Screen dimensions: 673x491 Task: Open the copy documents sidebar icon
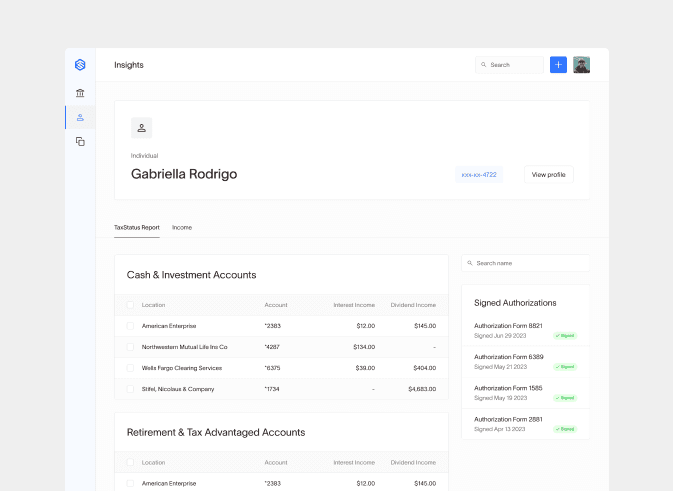pyautogui.click(x=80, y=142)
